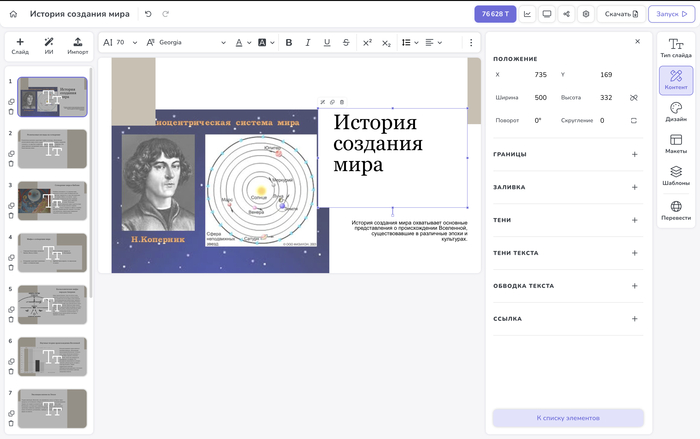Add a new slide (Слайд)
Screen dimensions: 700x439
point(20,46)
